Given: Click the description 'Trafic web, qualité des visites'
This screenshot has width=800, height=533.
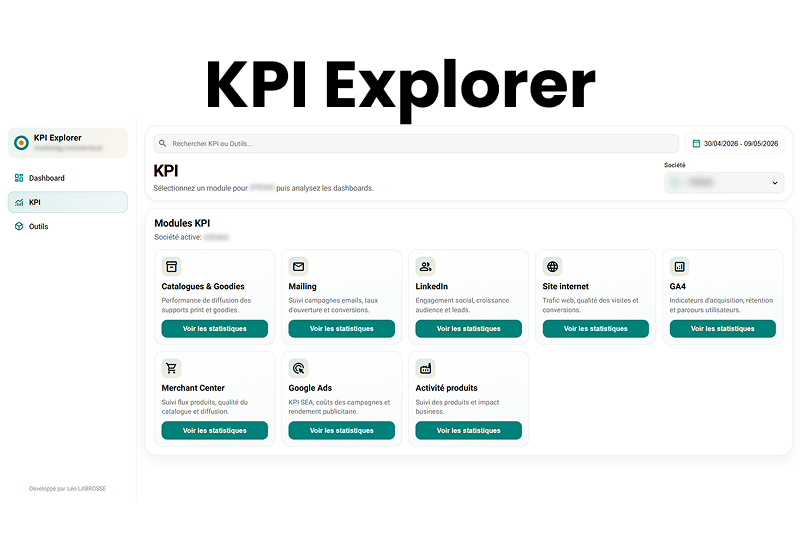Looking at the screenshot, I should click(x=590, y=305).
